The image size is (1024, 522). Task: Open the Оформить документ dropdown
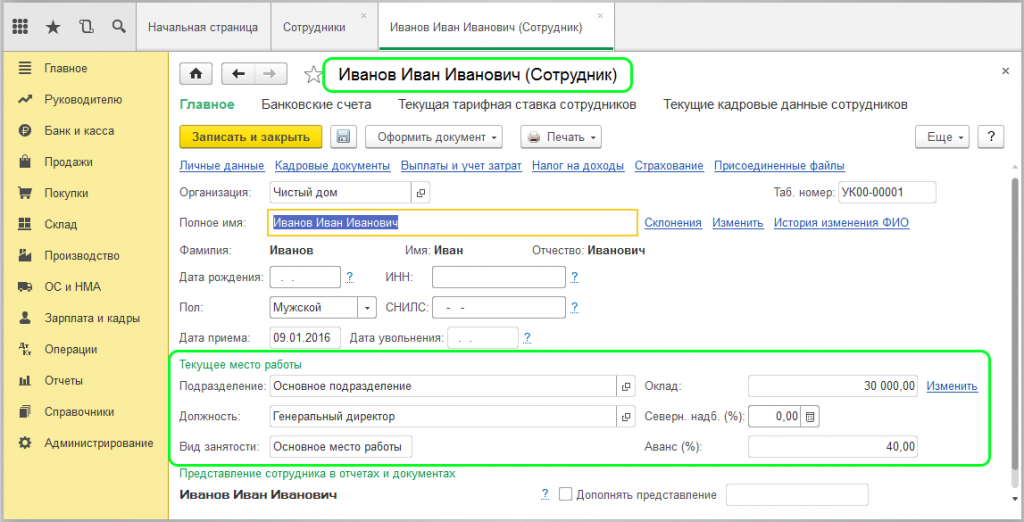tap(434, 137)
